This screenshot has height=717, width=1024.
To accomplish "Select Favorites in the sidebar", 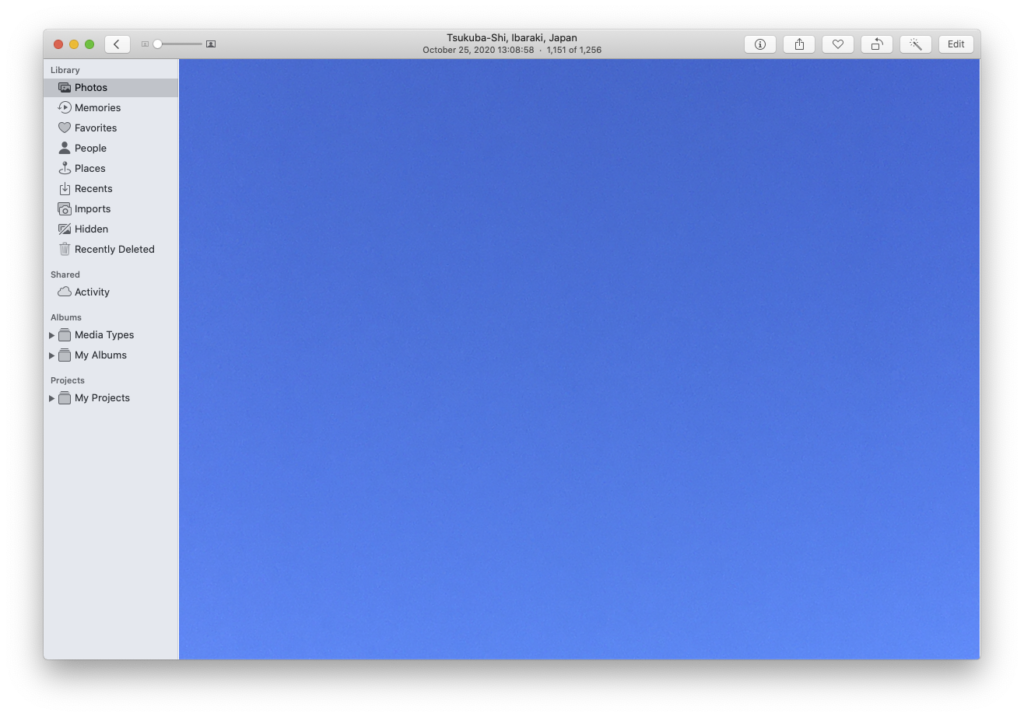I will [95, 128].
